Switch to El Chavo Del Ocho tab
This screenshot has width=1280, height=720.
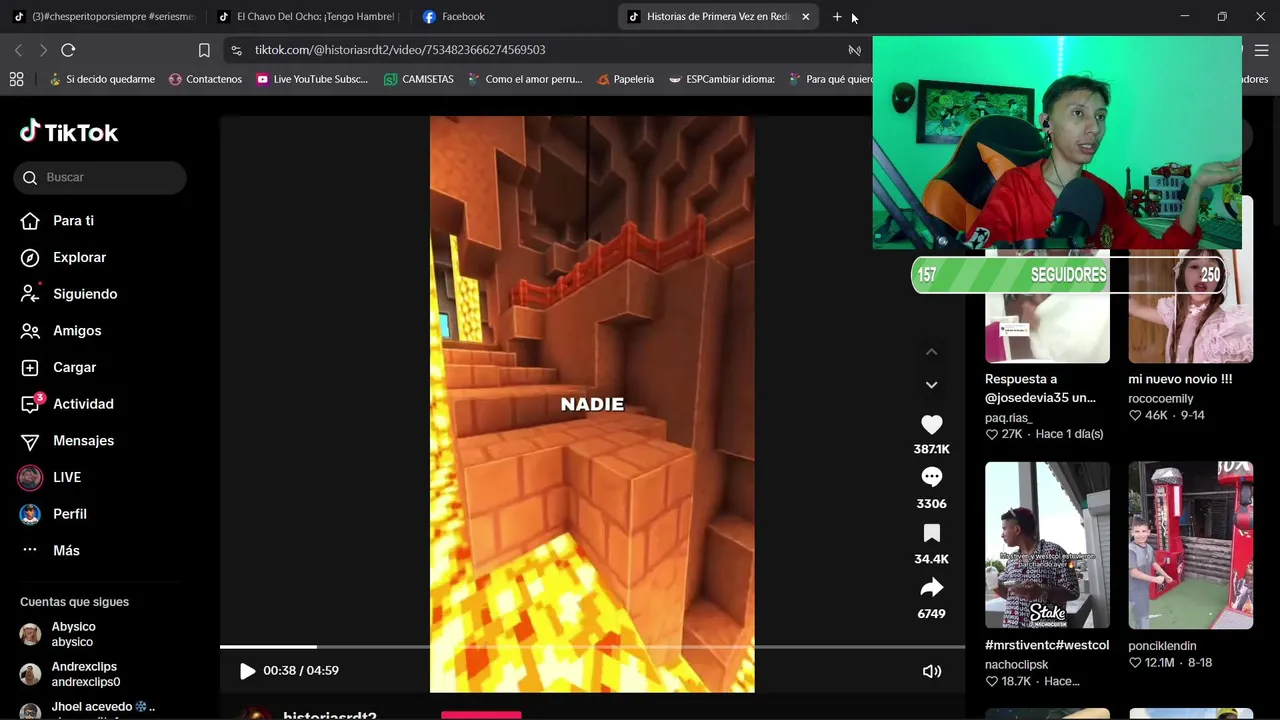click(309, 17)
